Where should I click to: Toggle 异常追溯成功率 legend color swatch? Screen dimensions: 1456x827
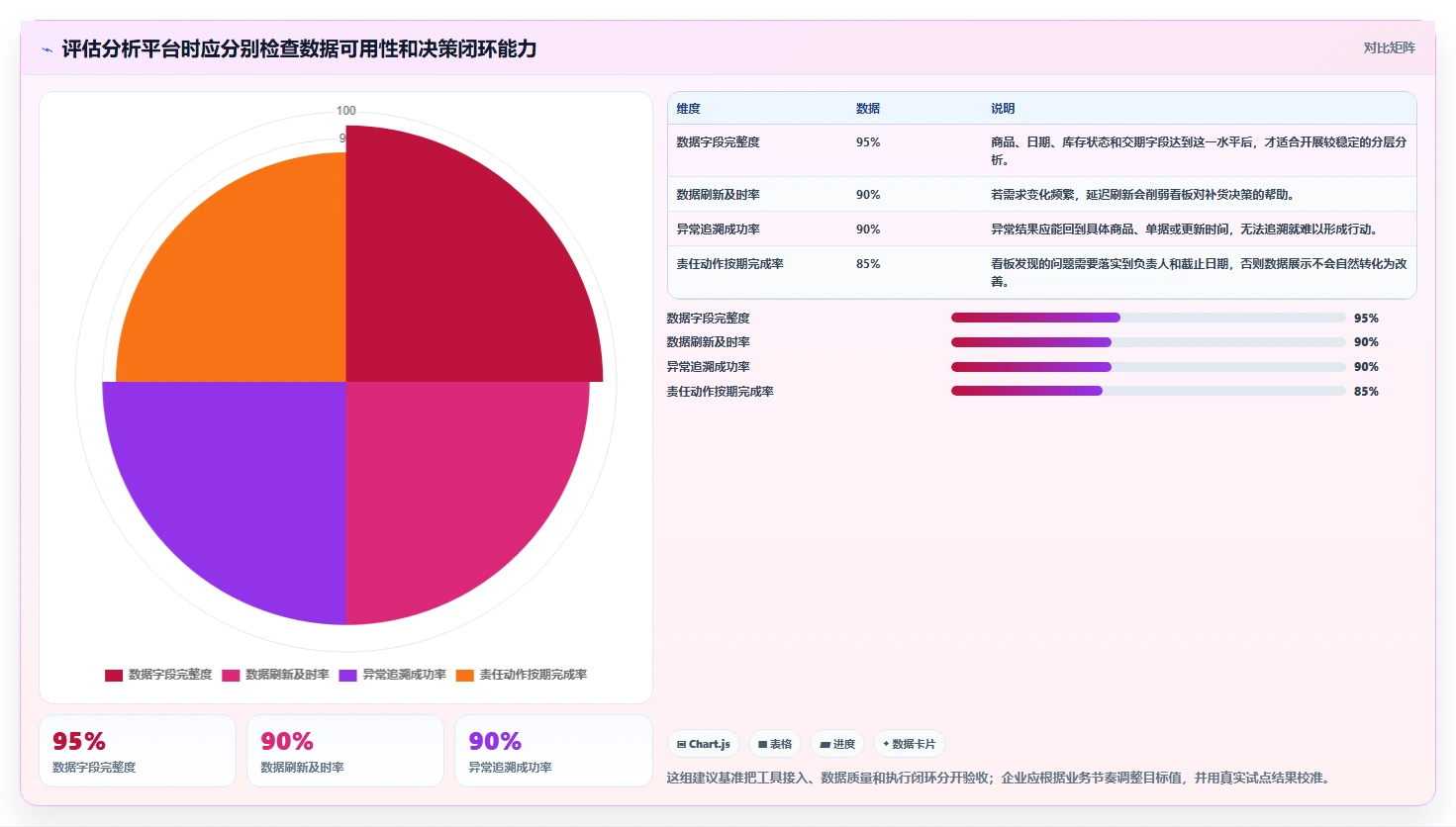pyautogui.click(x=347, y=676)
